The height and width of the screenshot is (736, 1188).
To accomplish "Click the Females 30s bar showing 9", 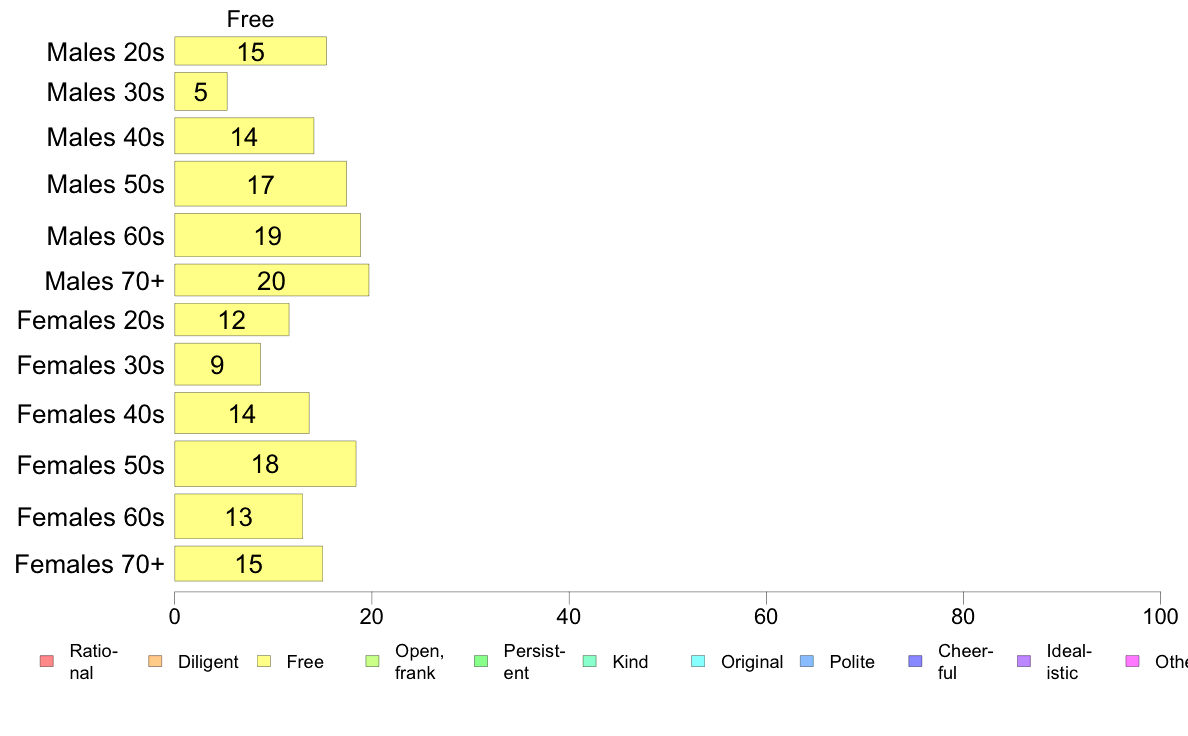I will coord(217,364).
